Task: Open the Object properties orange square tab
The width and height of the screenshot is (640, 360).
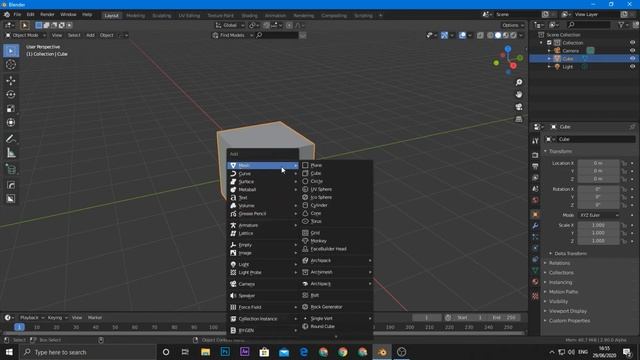Action: tap(535, 214)
